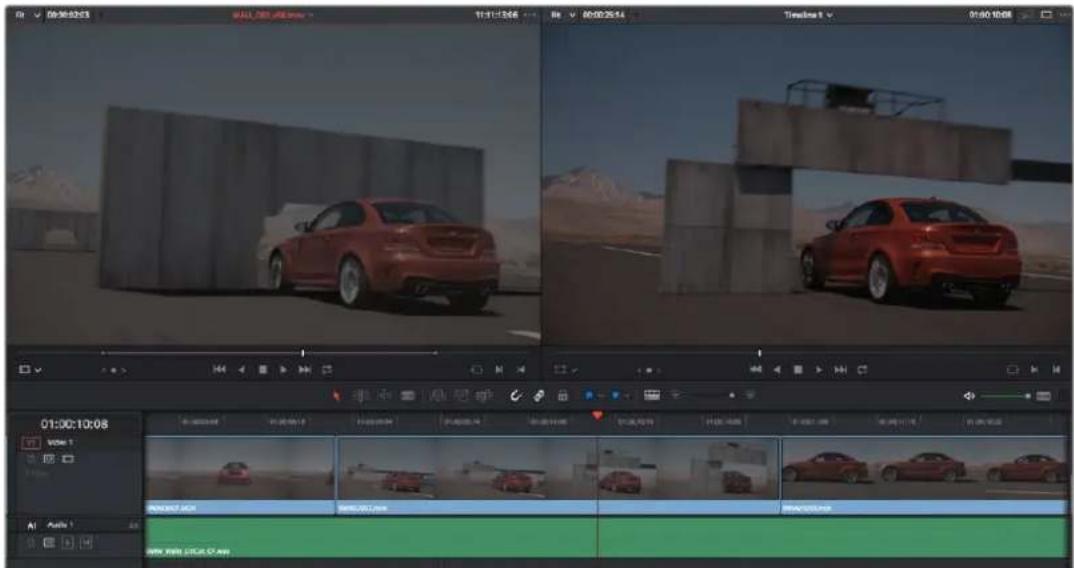Screen dimensions: 1074x568
Task: Toggle loop playback in timeline viewer
Action: (863, 369)
